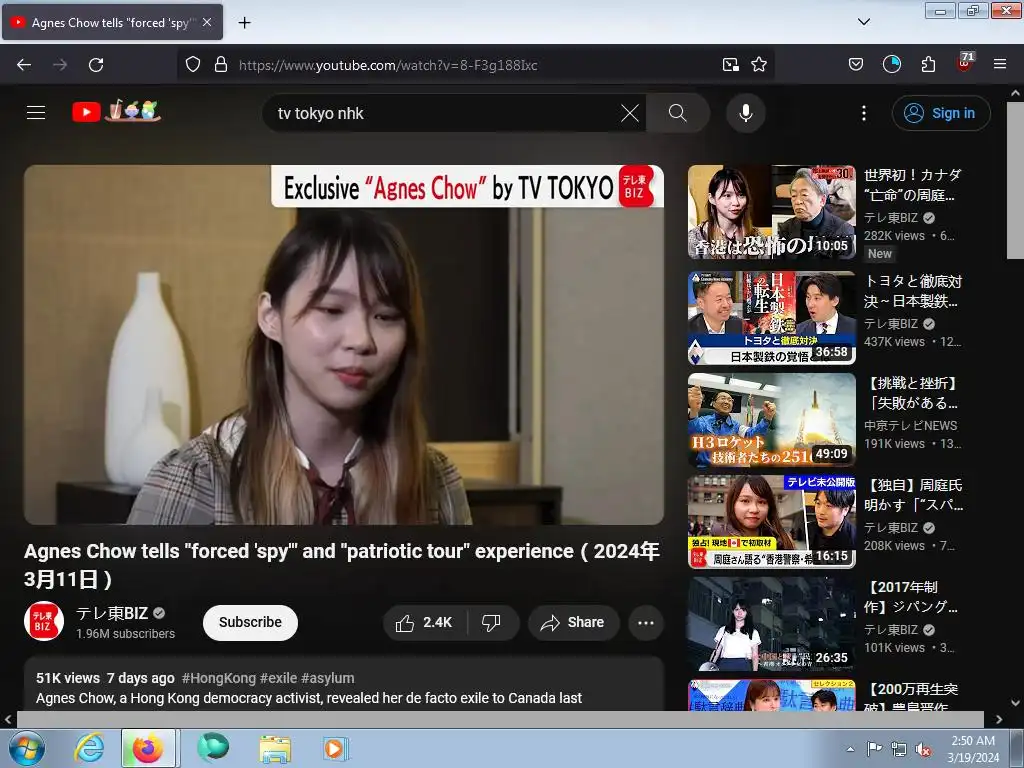Click the #asylum hashtag

[x=328, y=678]
